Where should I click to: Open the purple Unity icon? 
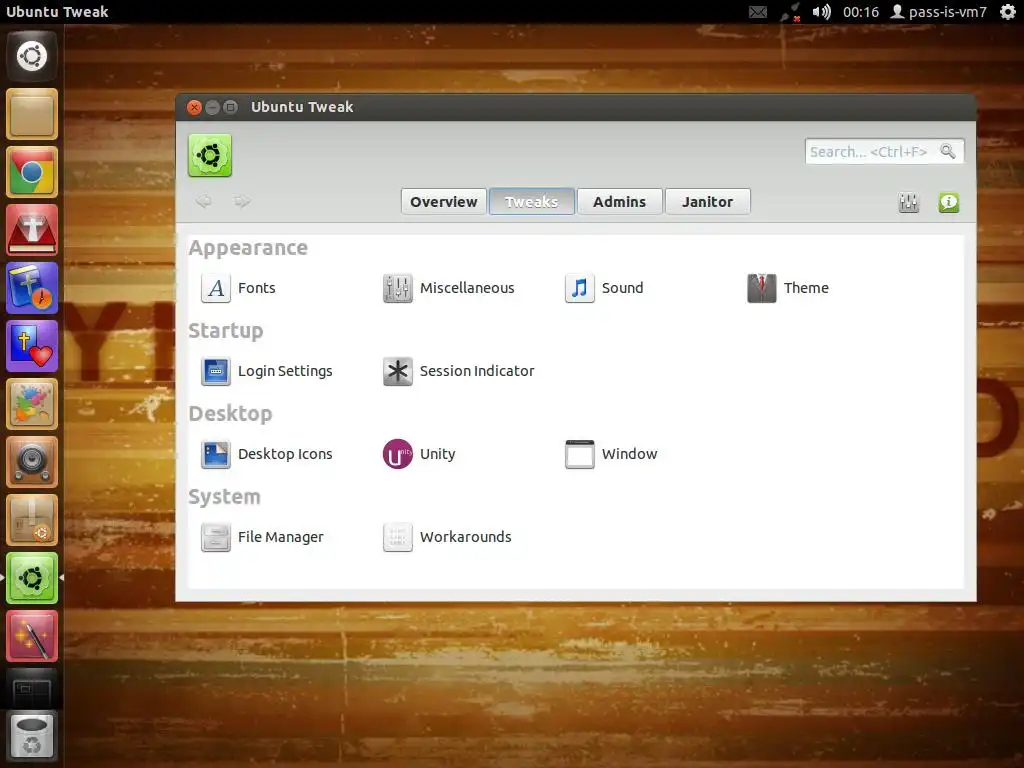pyautogui.click(x=397, y=454)
